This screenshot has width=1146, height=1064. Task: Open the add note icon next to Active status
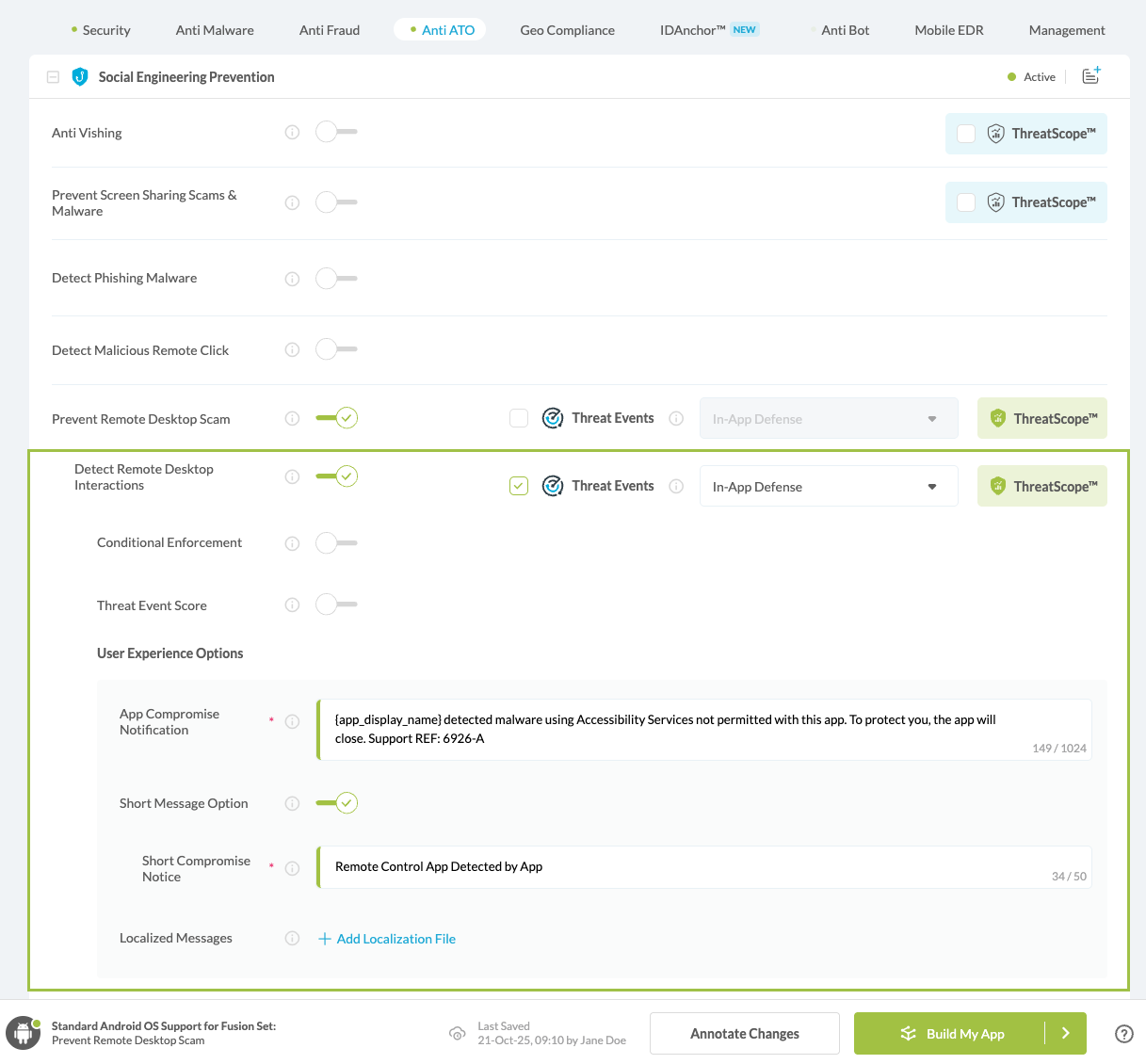pos(1090,76)
